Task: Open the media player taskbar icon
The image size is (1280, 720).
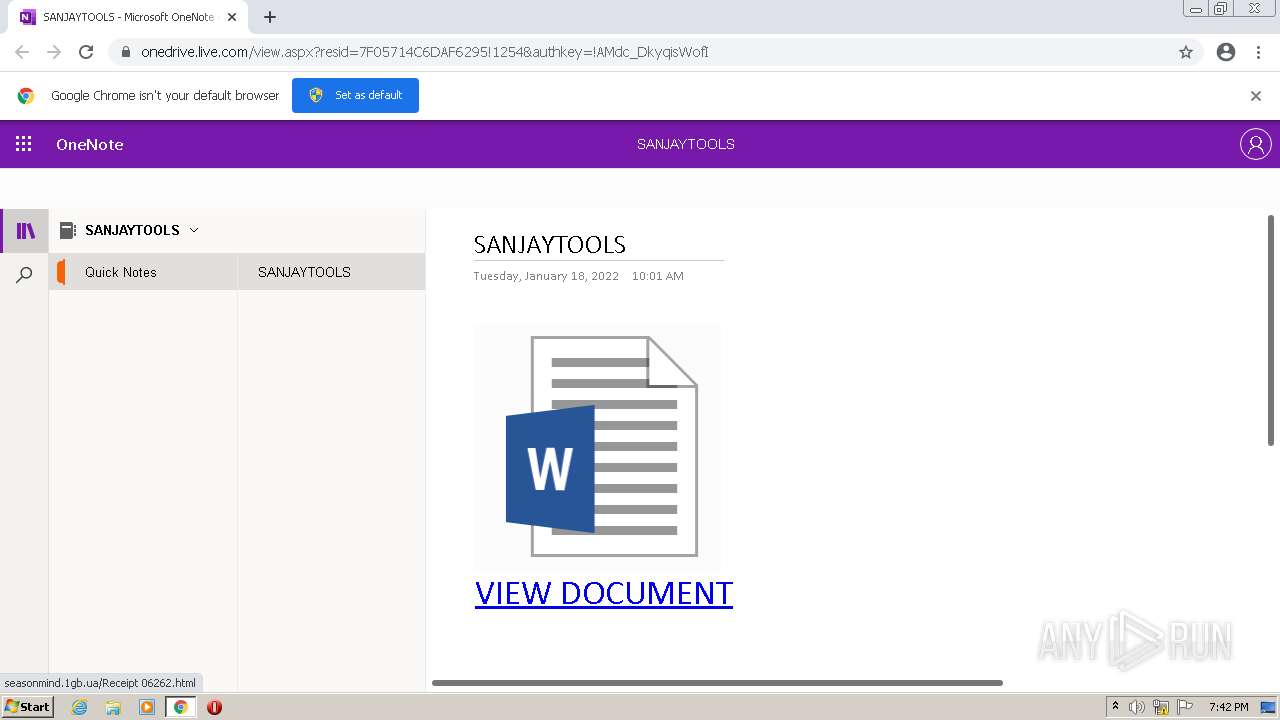Action: [x=147, y=707]
